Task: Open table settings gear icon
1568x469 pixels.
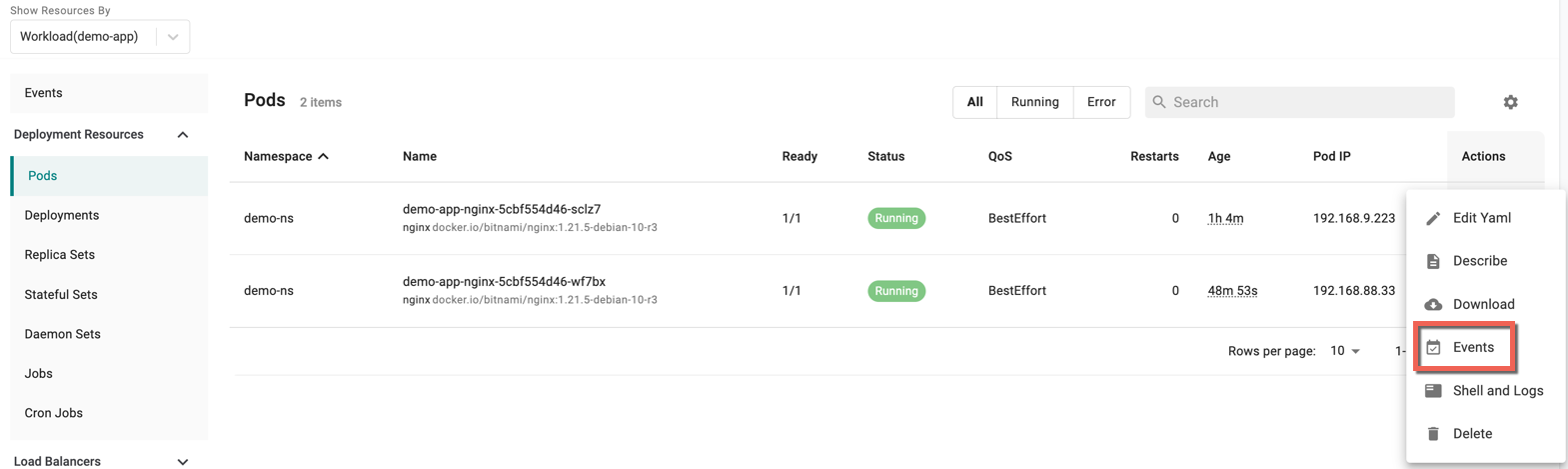Action: (1510, 102)
